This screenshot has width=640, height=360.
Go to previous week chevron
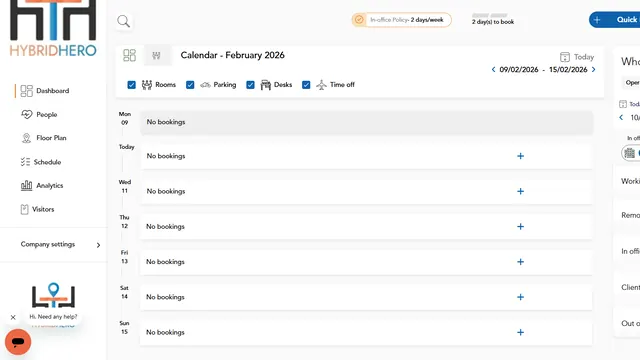[x=493, y=69]
